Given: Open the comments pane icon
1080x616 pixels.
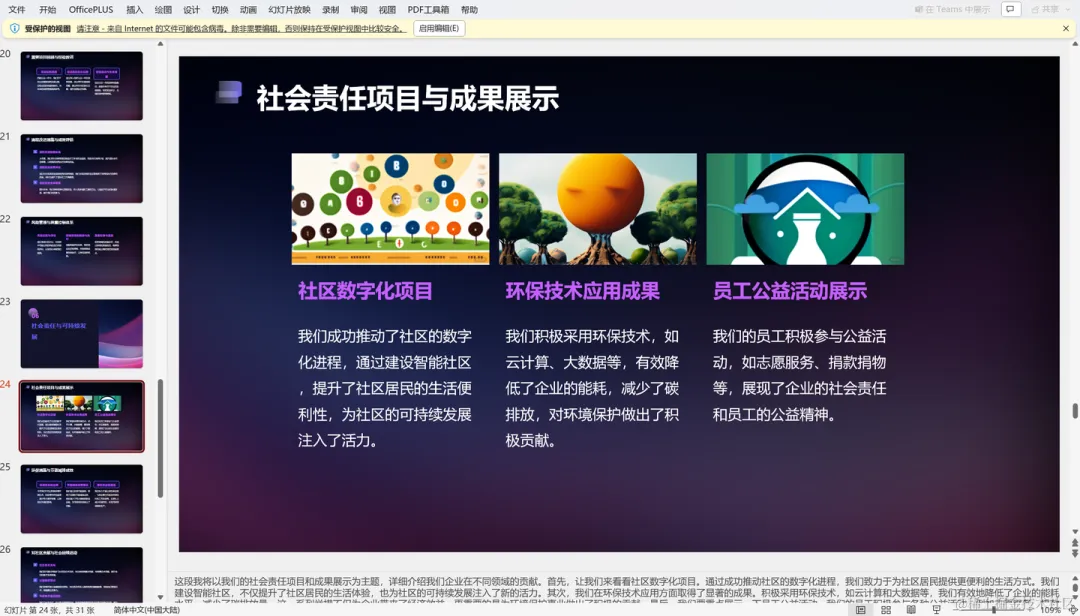Looking at the screenshot, I should pyautogui.click(x=1010, y=9).
